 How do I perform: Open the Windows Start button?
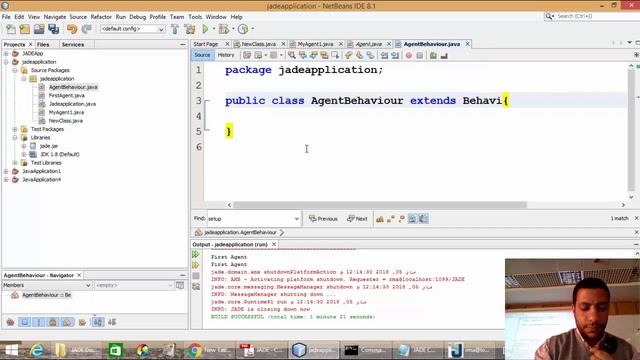[x=11, y=350]
